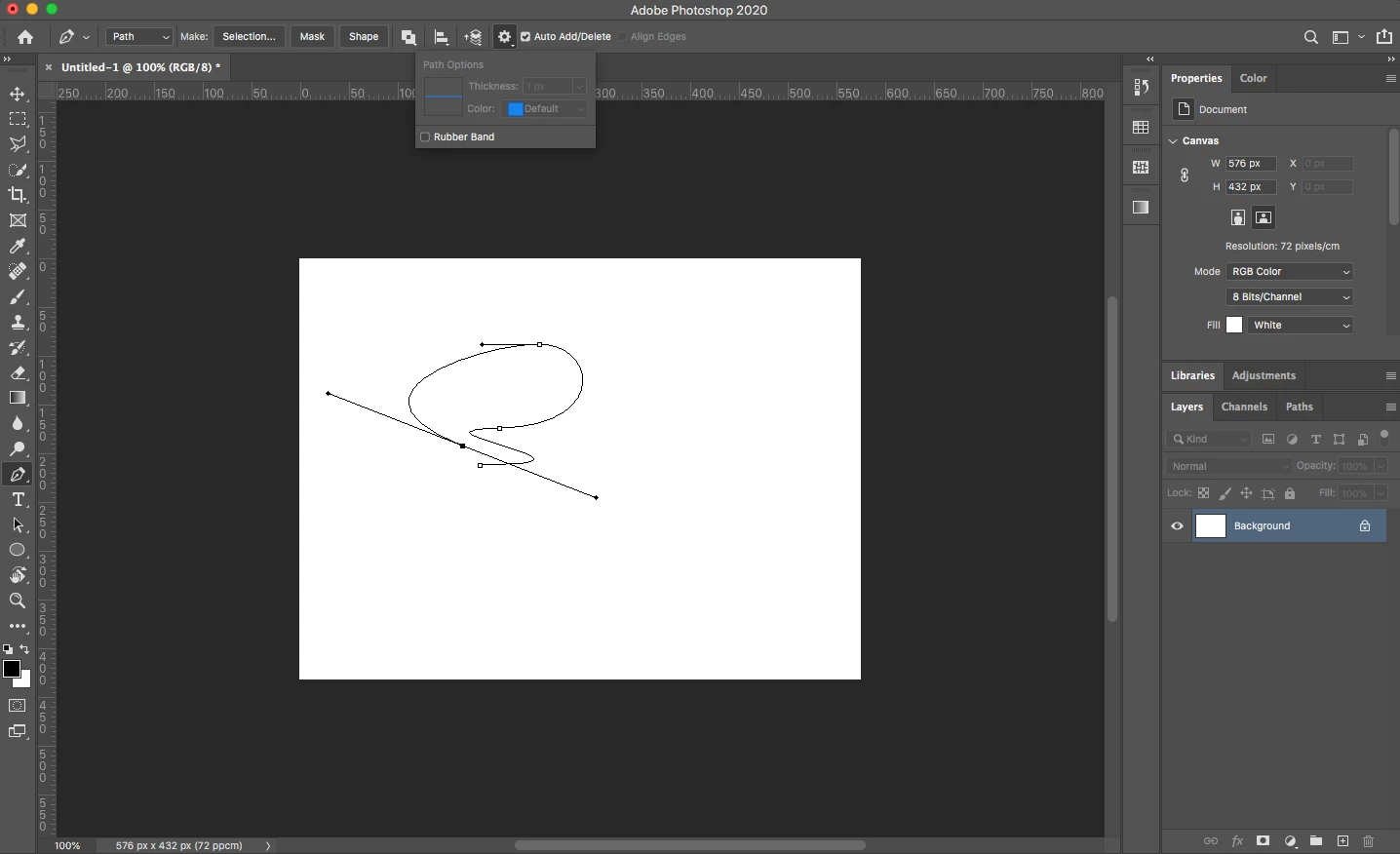1400x854 pixels.
Task: Open the path operations menu icon
Action: tap(409, 37)
